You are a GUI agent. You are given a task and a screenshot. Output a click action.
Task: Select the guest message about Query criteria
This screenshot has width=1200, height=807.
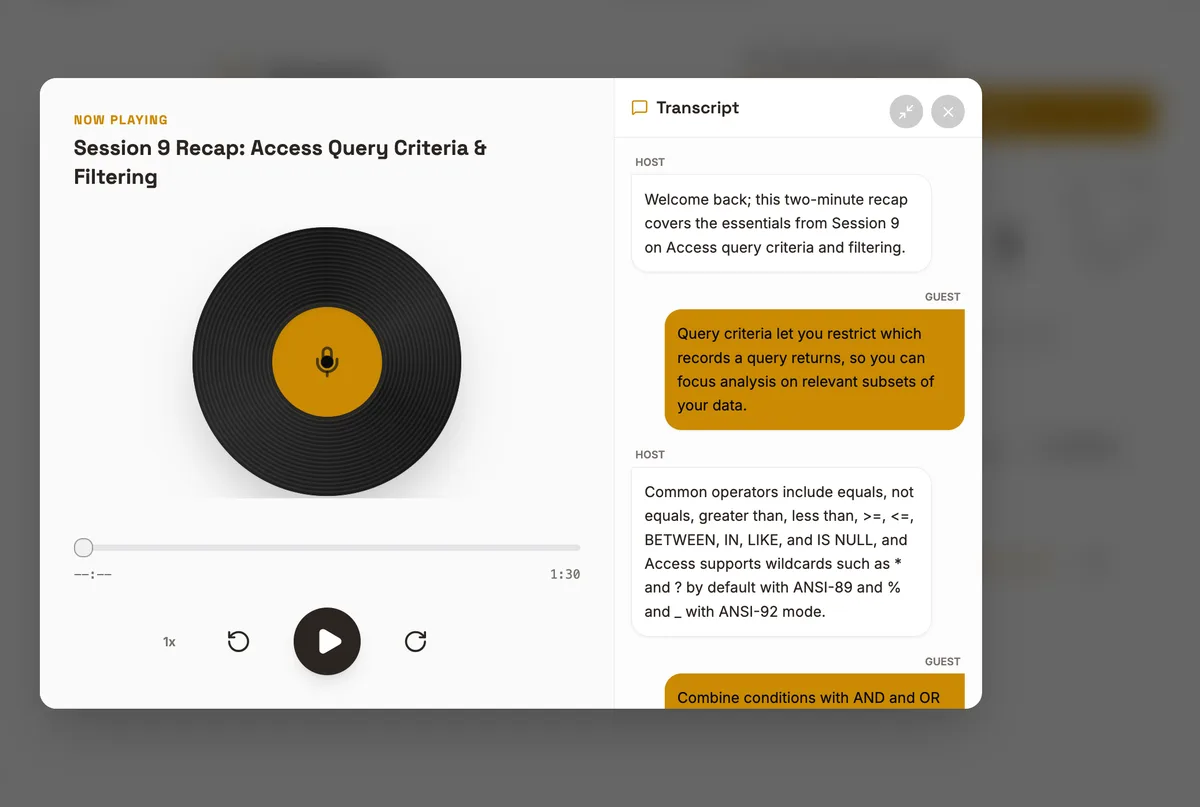(x=814, y=370)
